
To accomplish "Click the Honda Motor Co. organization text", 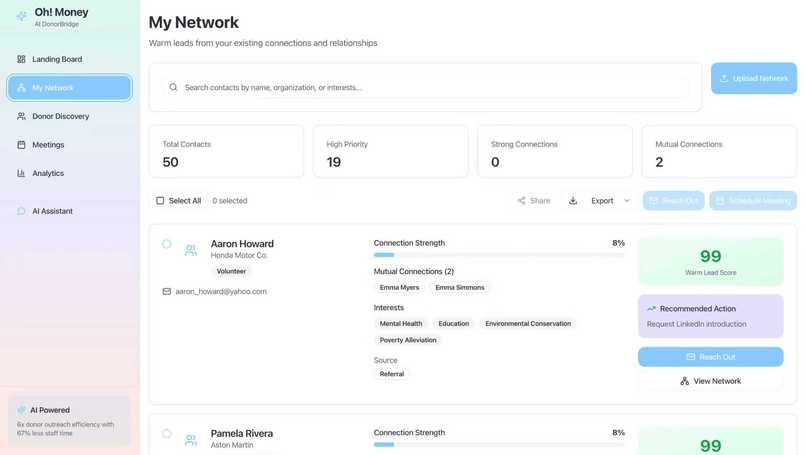I will click(239, 255).
